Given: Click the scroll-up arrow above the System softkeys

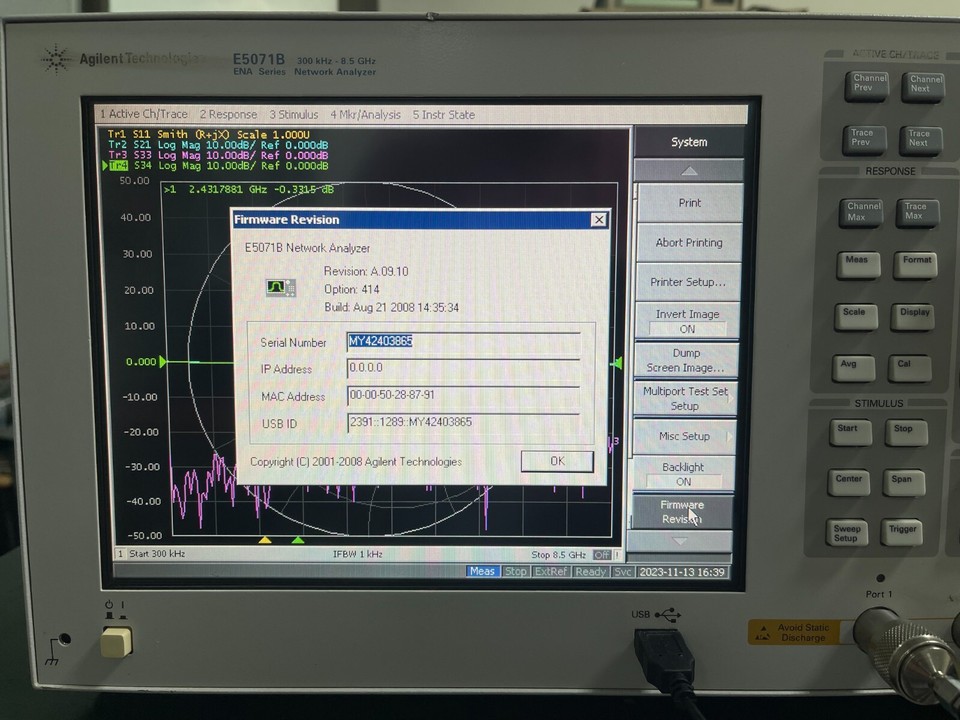Looking at the screenshot, I should tap(687, 170).
